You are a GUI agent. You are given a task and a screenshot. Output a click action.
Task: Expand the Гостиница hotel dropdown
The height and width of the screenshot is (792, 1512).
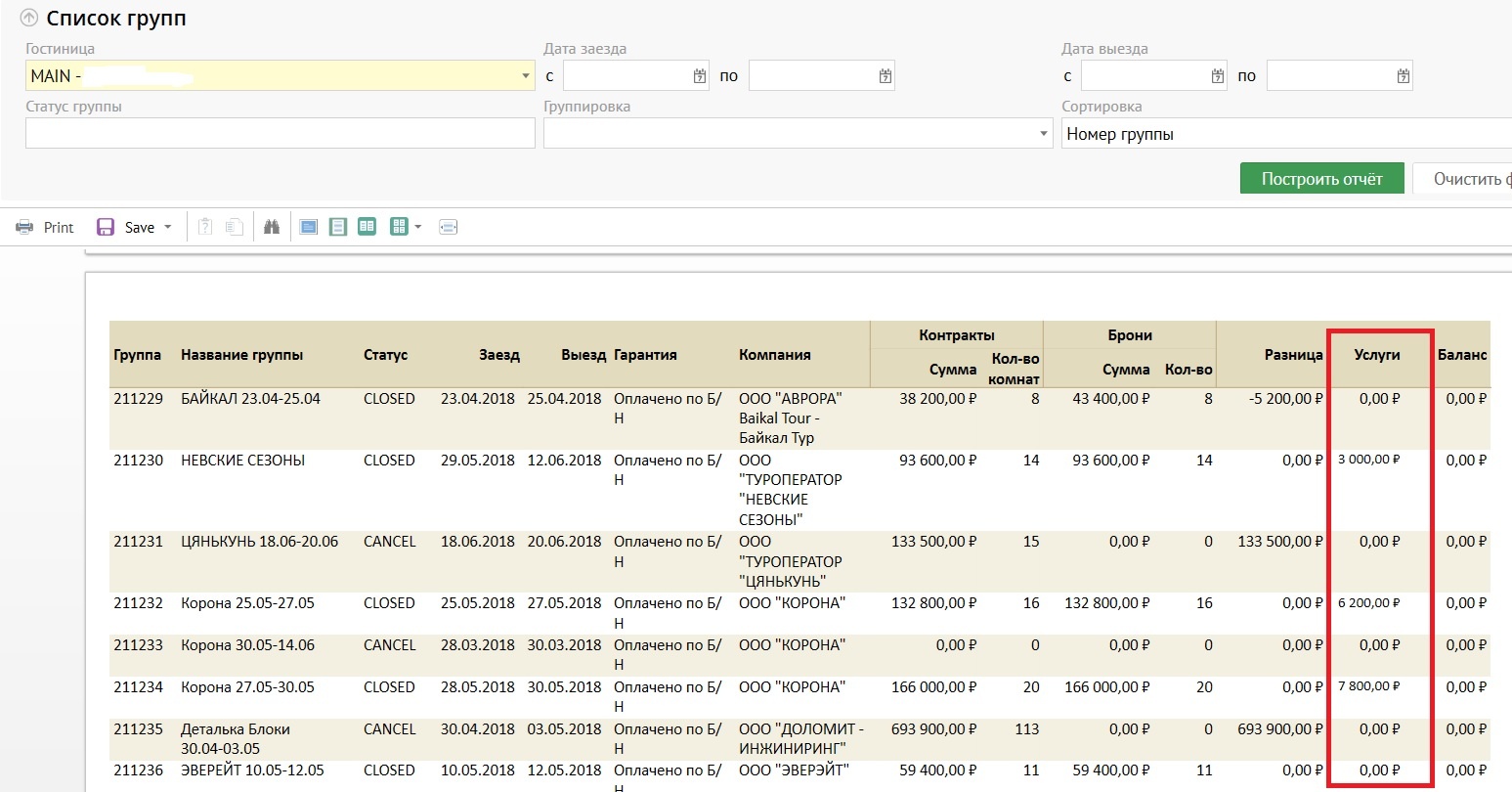pyautogui.click(x=526, y=76)
